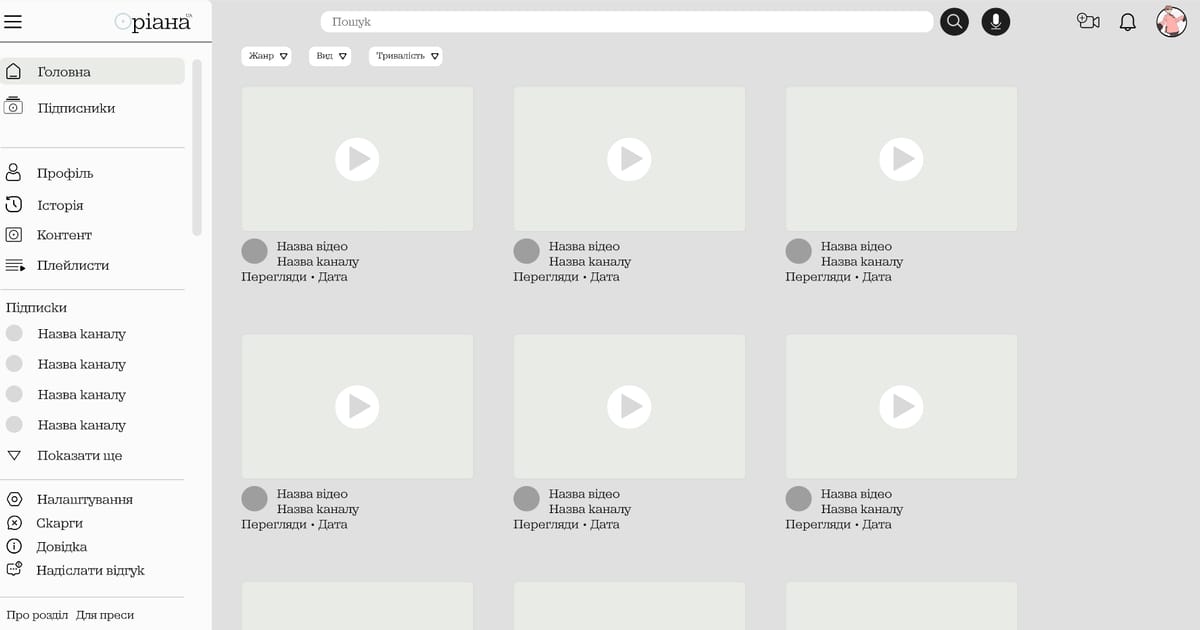
Task: Open Історія from the sidebar
Action: click(x=60, y=205)
